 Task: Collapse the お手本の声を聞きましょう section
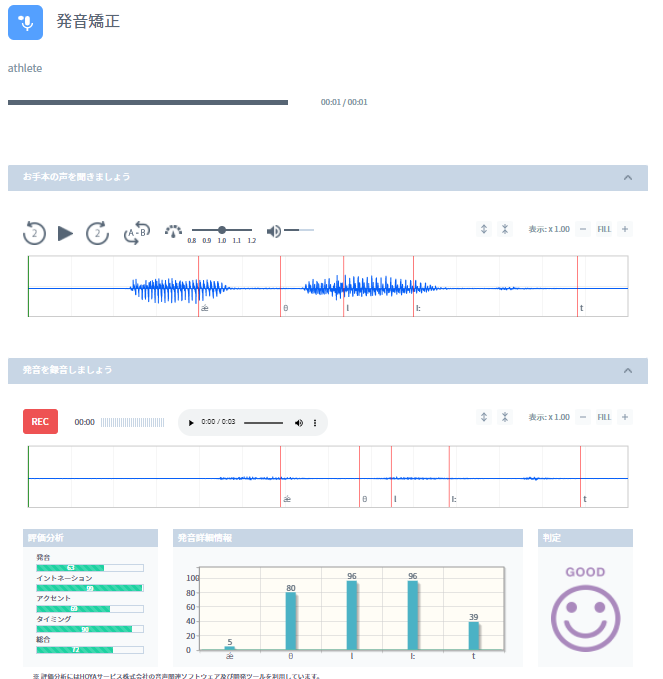[x=627, y=178]
